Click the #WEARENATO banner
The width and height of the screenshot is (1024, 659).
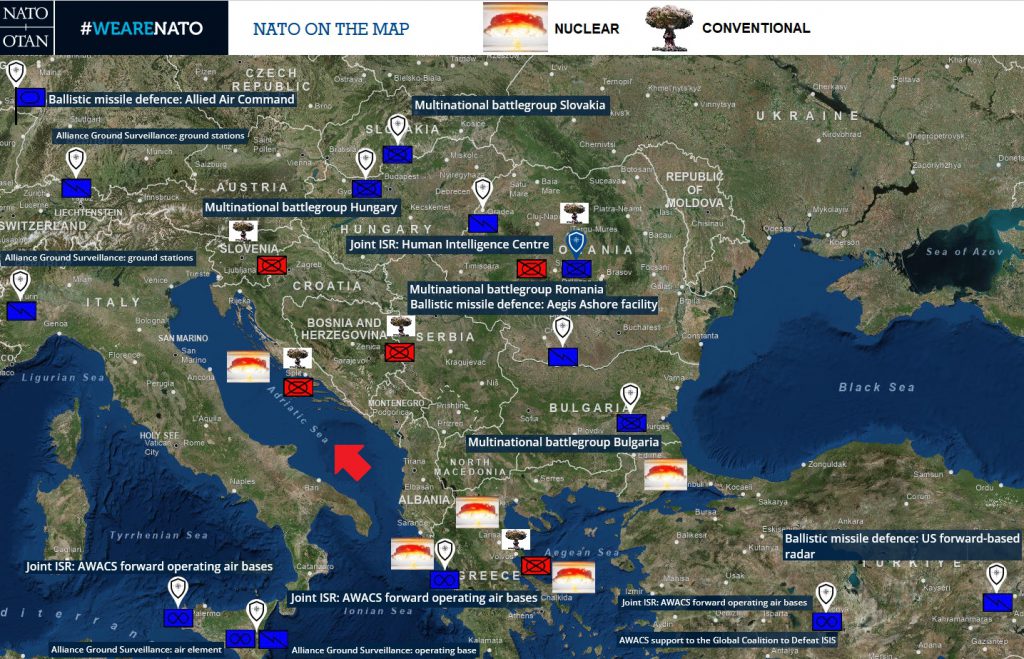coord(142,28)
